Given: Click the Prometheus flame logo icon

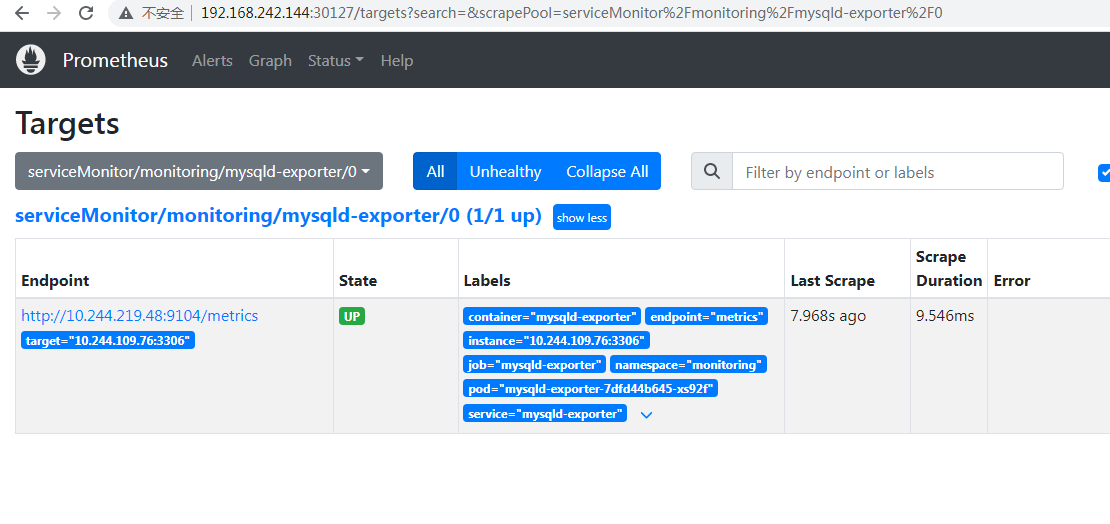Looking at the screenshot, I should click(x=30, y=60).
